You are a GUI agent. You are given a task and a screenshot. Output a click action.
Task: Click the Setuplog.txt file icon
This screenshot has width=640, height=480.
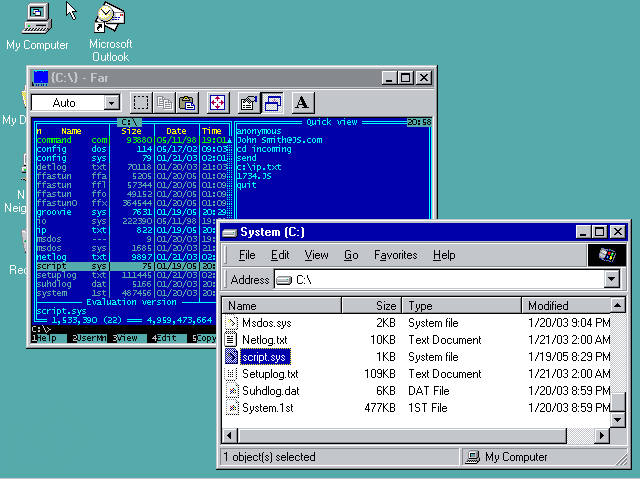[231, 374]
